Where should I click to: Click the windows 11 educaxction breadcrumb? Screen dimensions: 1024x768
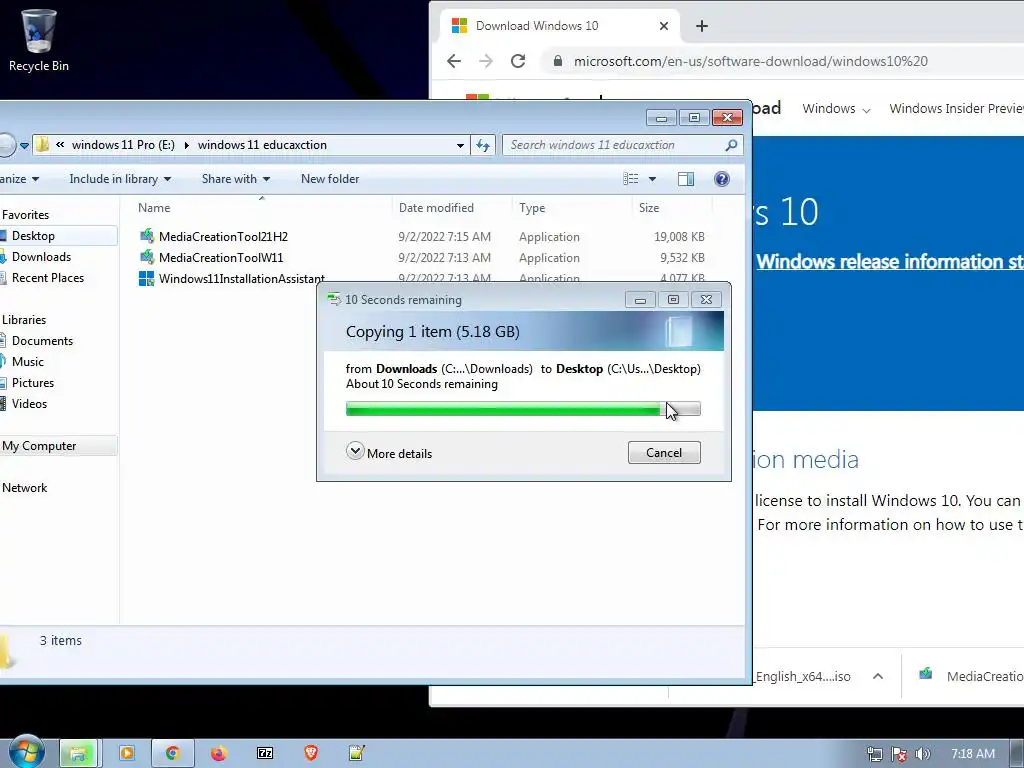[262, 145]
